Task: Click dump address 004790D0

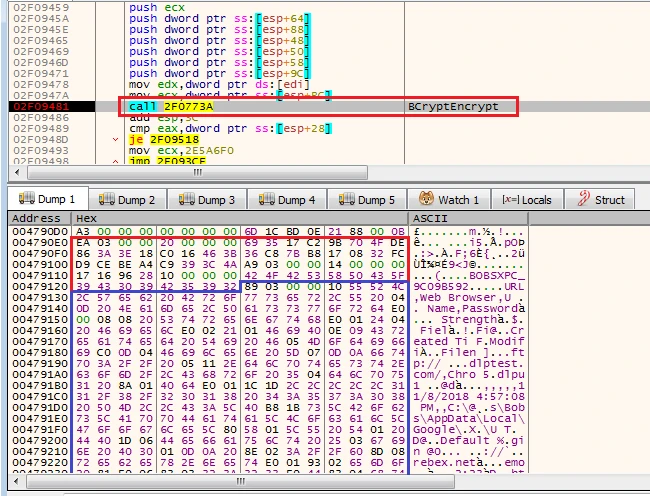Action: [40, 231]
